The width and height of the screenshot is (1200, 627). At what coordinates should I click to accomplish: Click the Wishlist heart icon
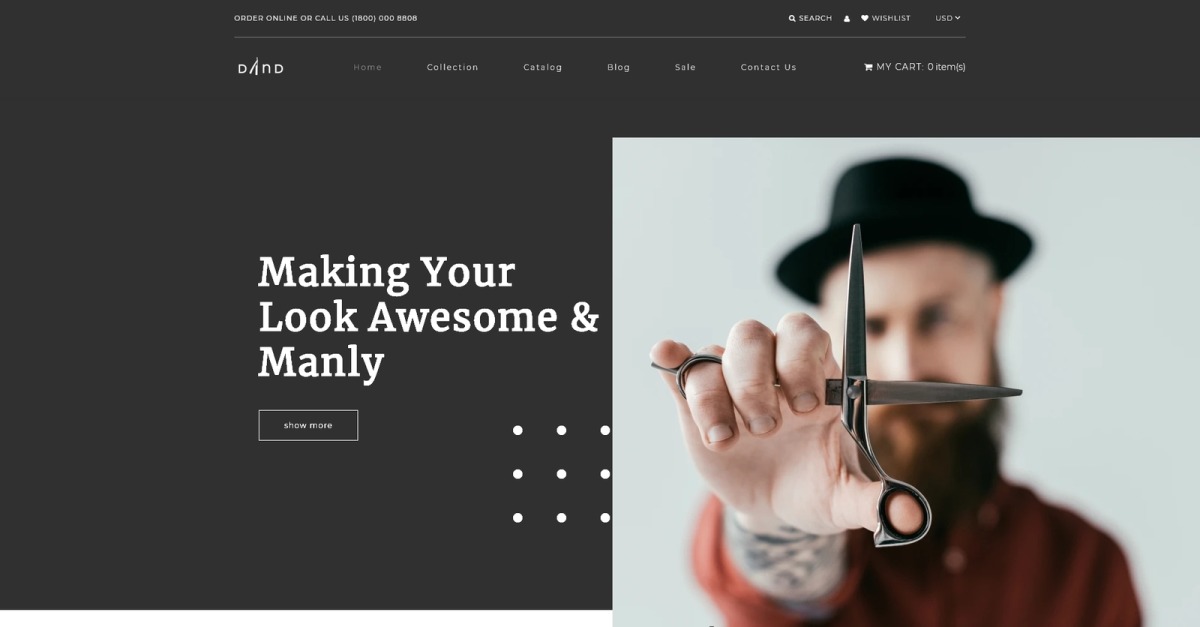tap(865, 18)
